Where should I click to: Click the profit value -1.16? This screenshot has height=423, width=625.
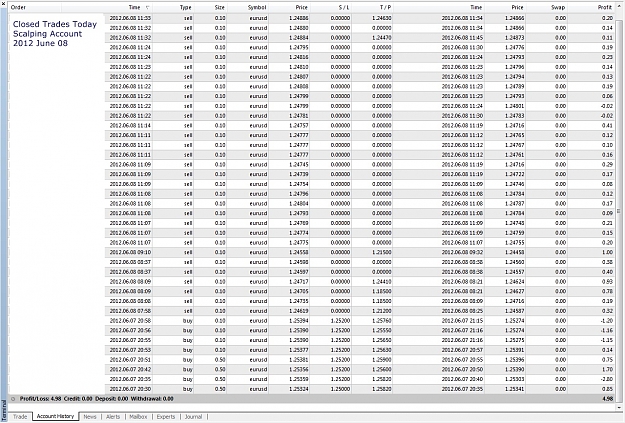click(606, 331)
